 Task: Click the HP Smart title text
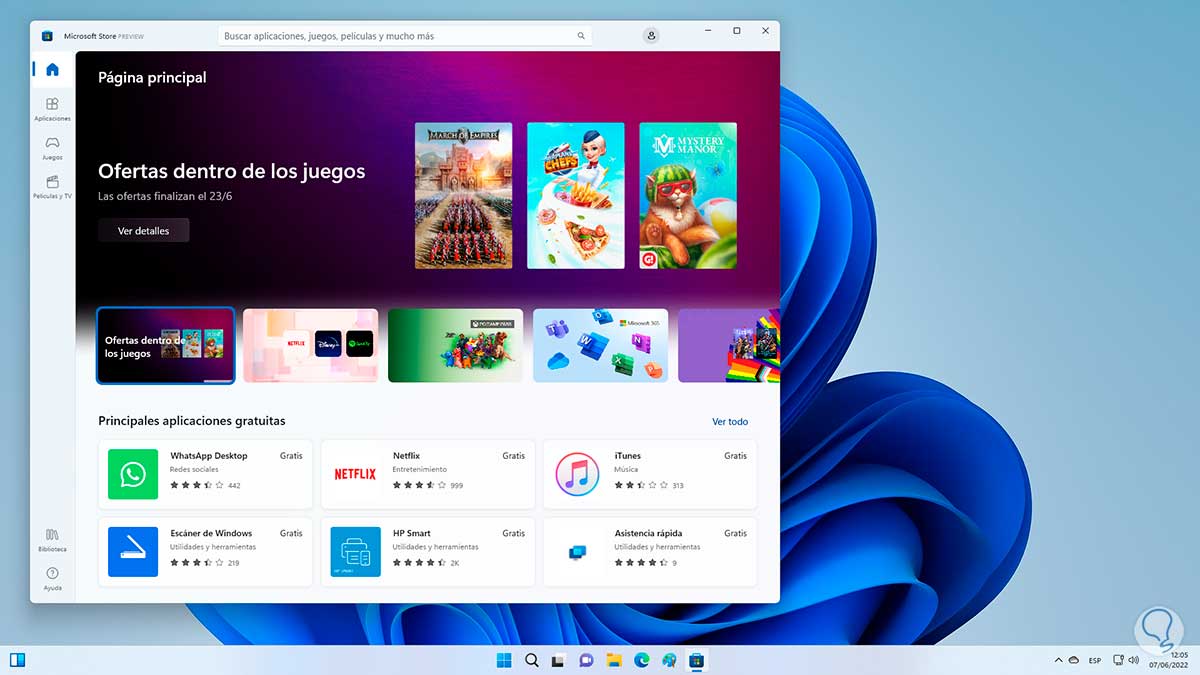412,533
